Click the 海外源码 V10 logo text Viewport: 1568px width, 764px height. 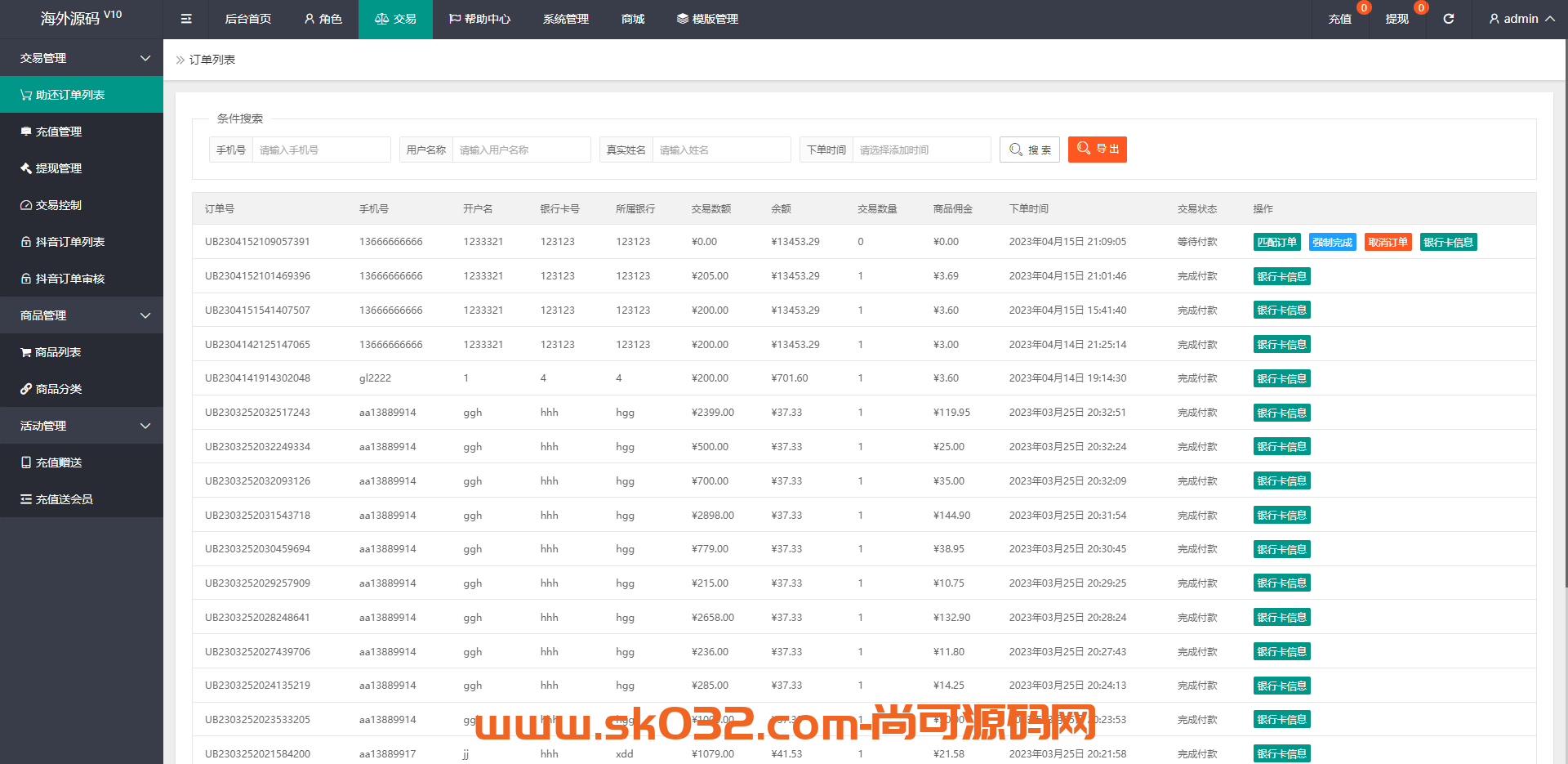tap(81, 18)
